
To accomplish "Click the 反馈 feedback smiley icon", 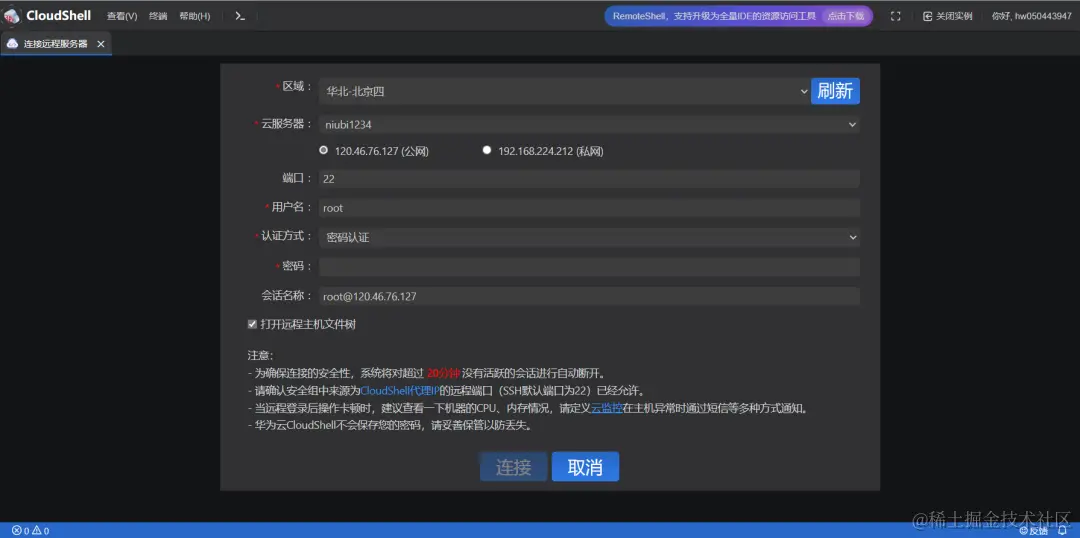I will click(x=1024, y=530).
